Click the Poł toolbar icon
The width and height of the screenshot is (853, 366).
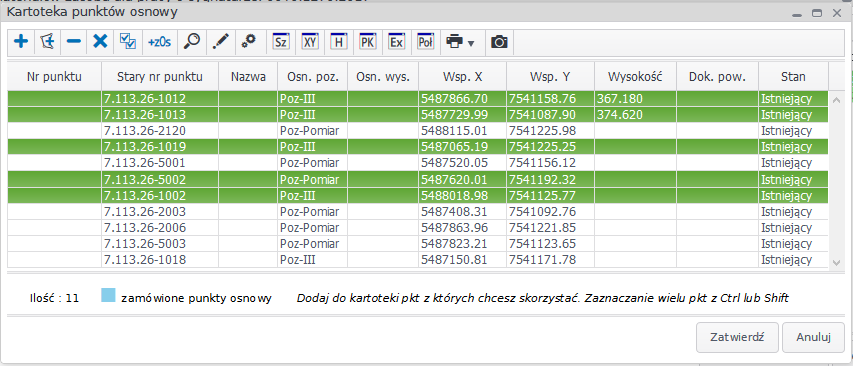(x=425, y=41)
